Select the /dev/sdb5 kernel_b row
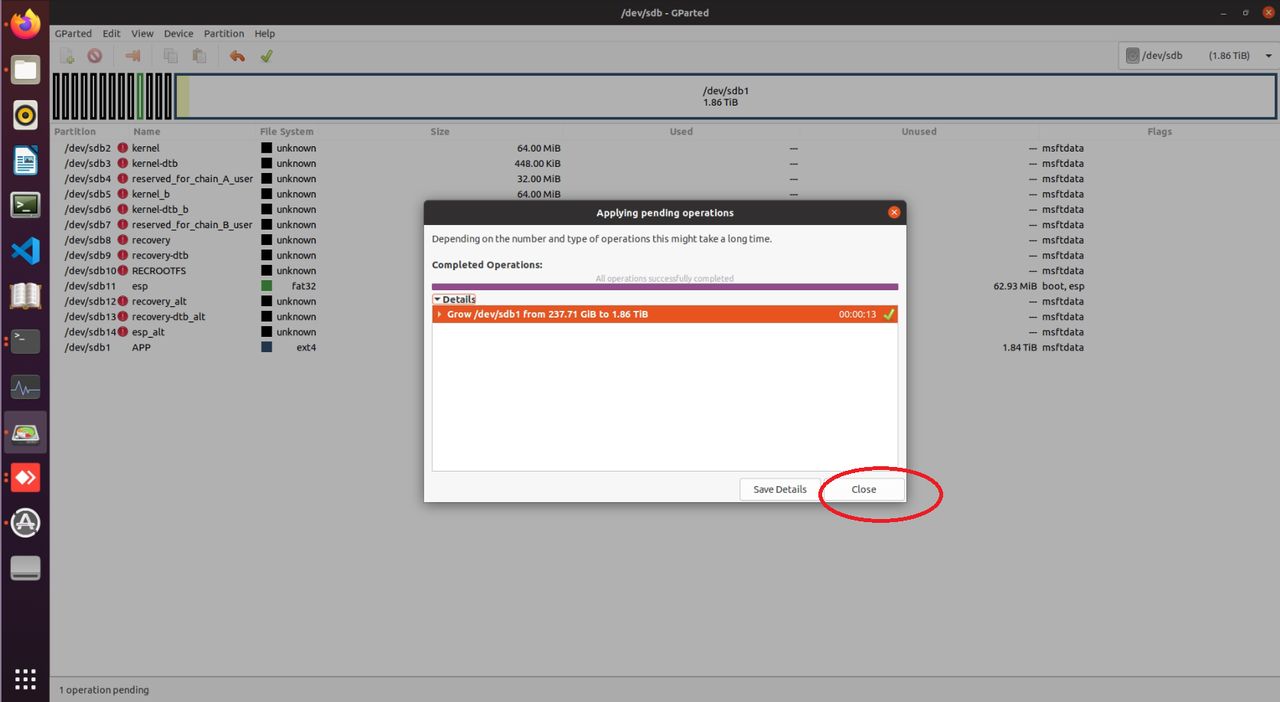Viewport: 1280px width, 702px height. coord(665,194)
